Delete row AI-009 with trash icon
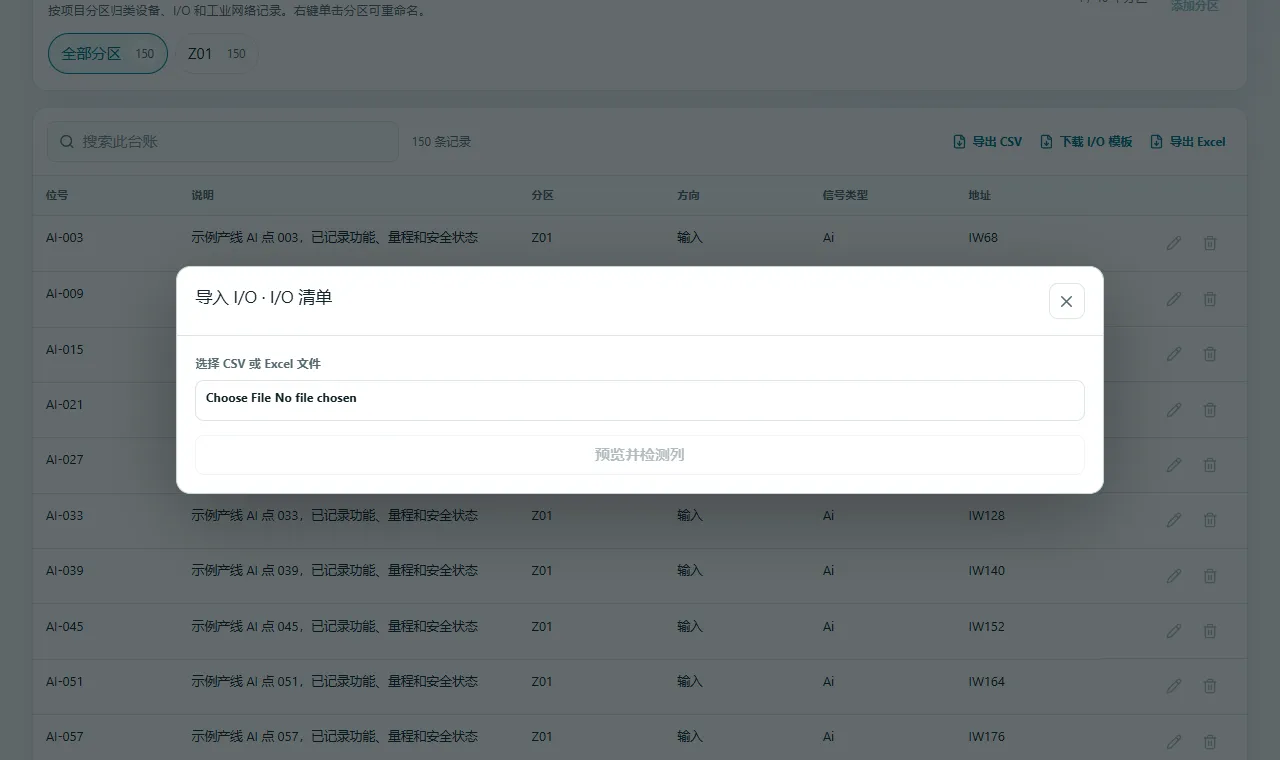The image size is (1280, 760). point(1210,299)
